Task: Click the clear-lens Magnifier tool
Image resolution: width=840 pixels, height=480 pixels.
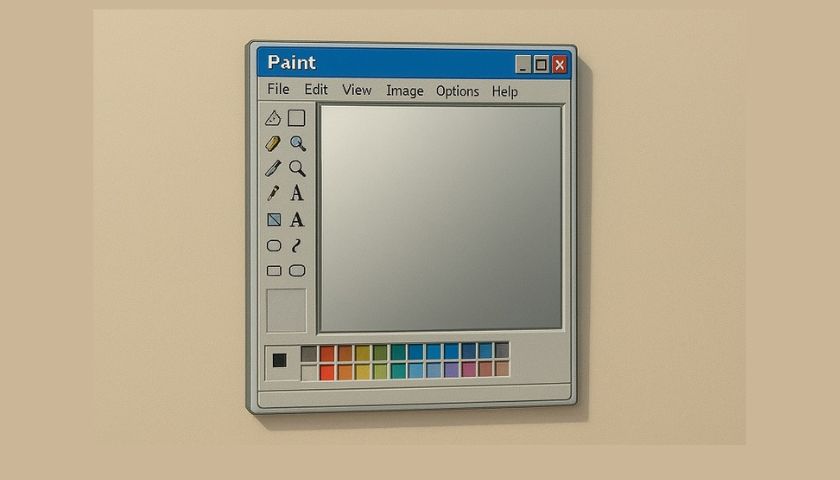Action: (x=297, y=169)
